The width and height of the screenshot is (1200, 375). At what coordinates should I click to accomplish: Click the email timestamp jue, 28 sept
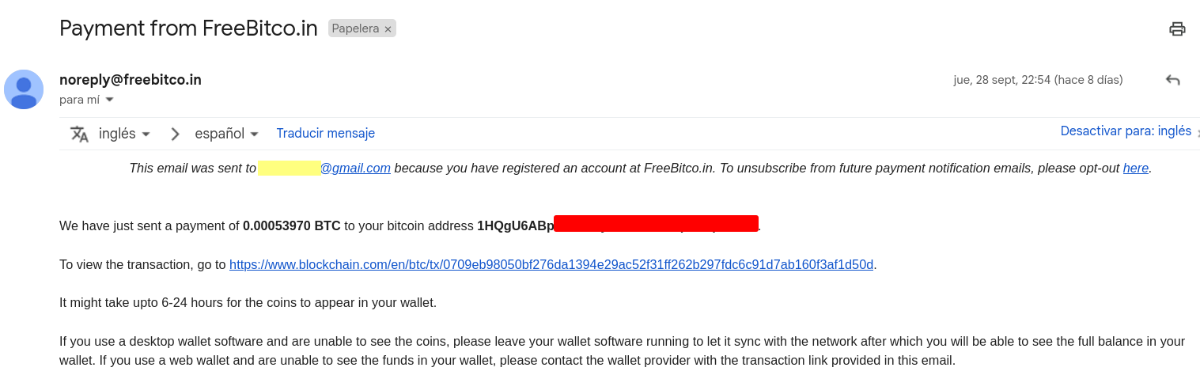tap(1038, 79)
